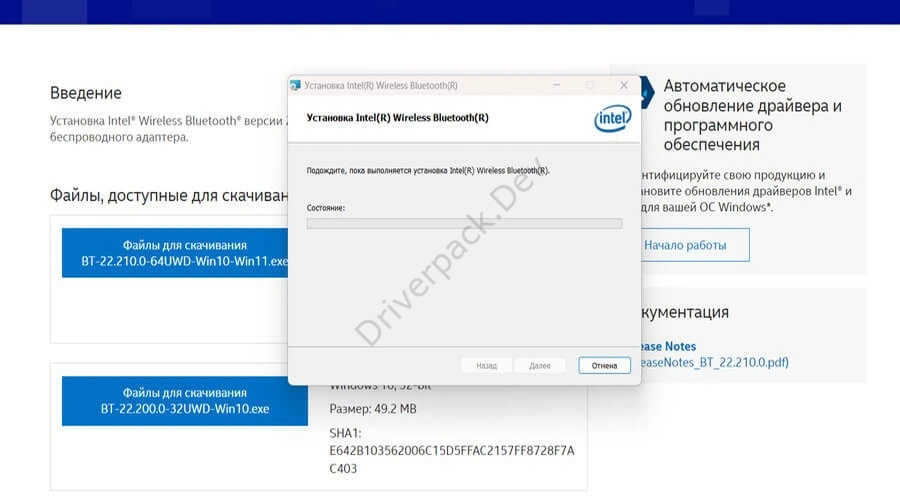Minimize the Intel Bluetooth installer window

pos(556,85)
